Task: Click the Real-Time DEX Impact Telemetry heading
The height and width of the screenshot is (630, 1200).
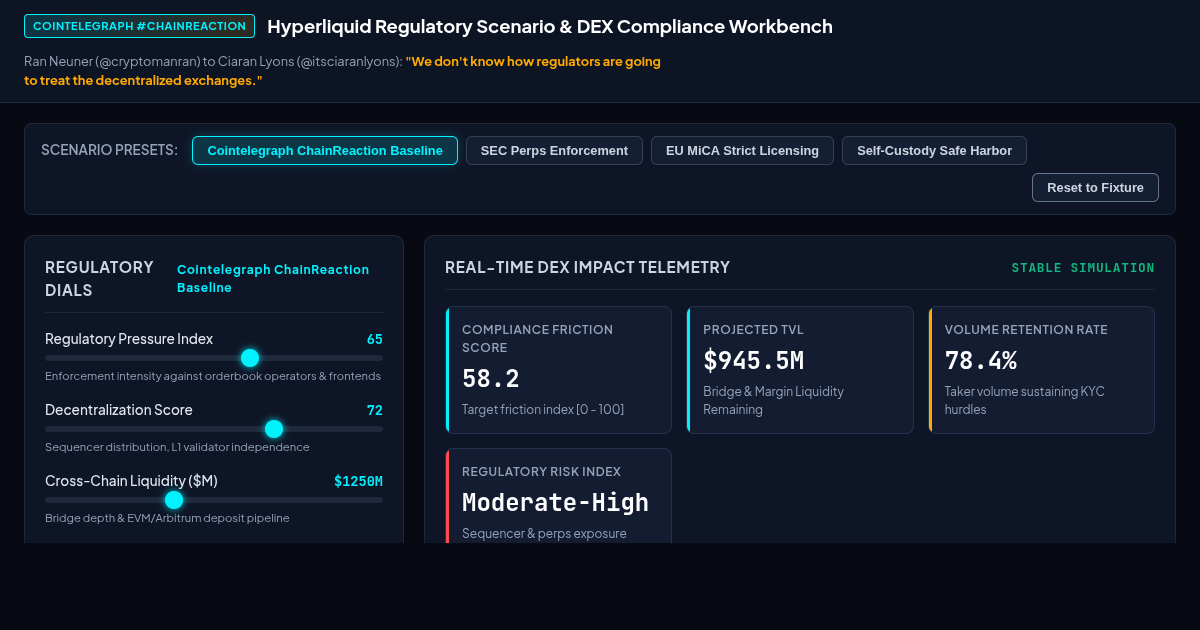Action: coord(587,267)
